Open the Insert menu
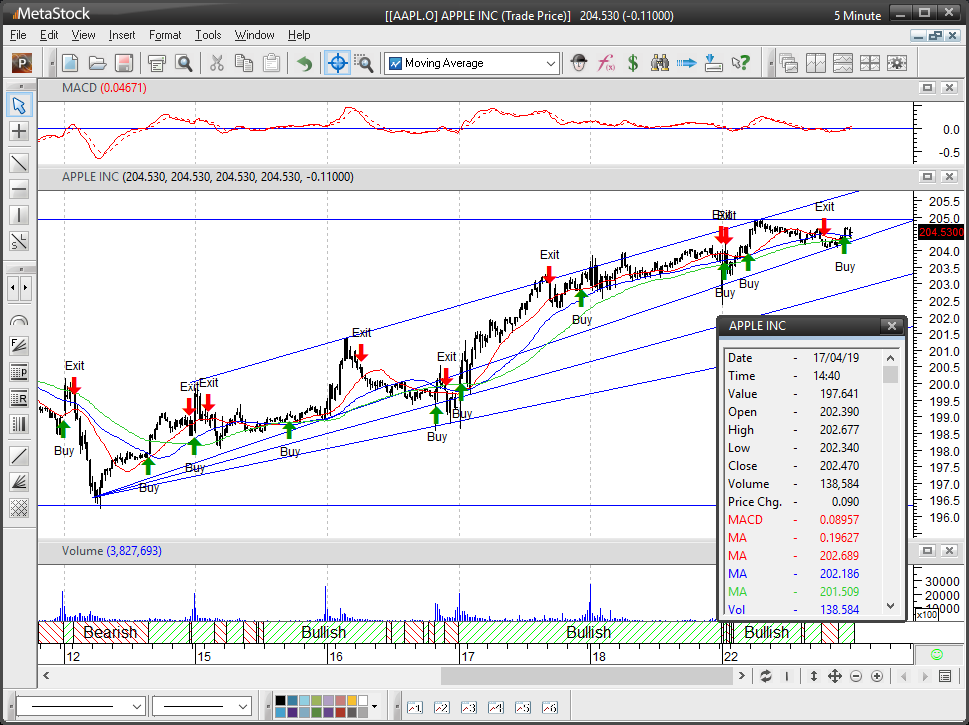Screen dimensions: 969x725 click(122, 35)
